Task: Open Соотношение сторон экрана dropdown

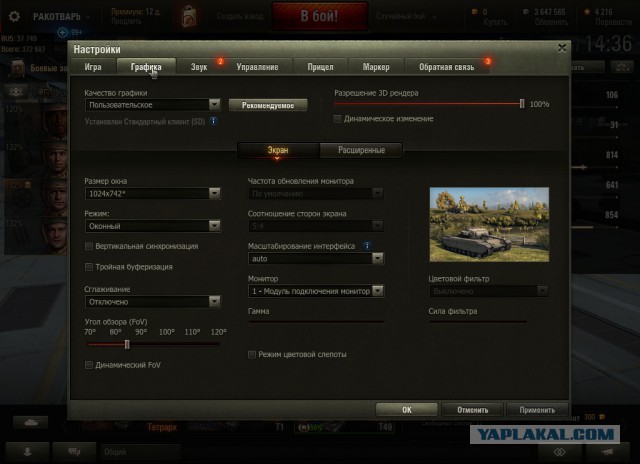Action: pyautogui.click(x=316, y=226)
